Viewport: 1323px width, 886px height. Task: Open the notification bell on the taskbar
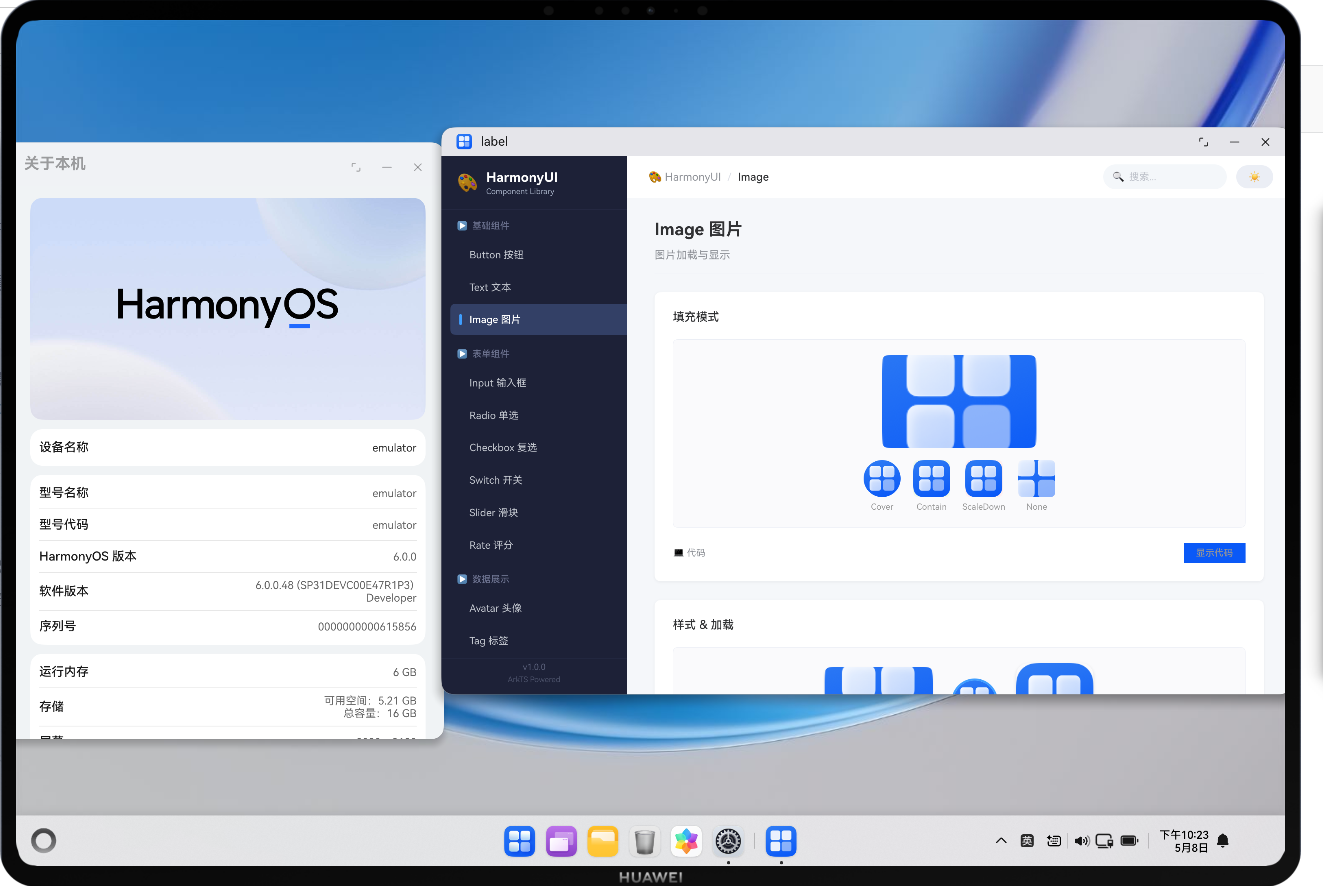coord(1222,841)
